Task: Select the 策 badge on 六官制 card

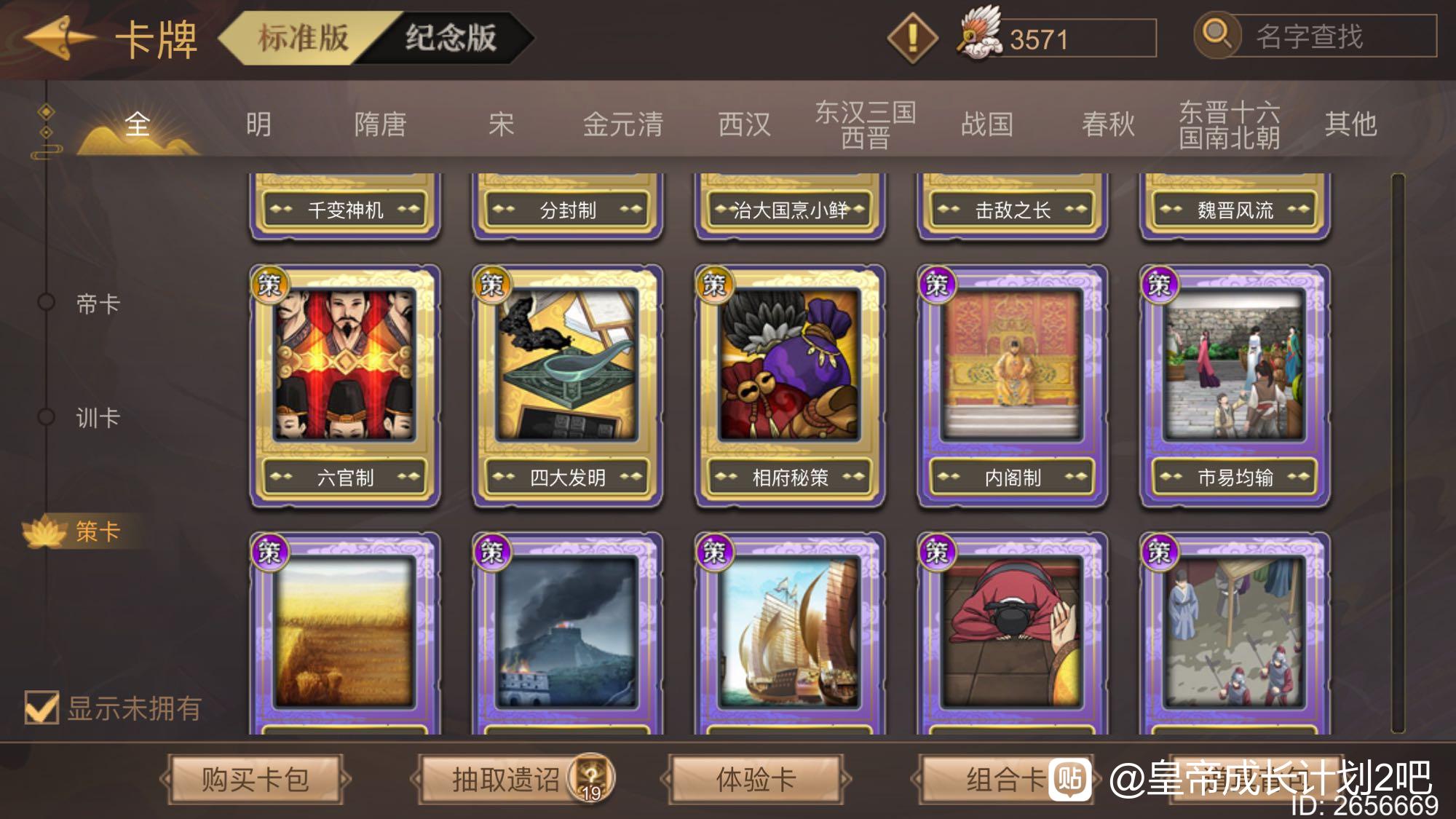Action: point(269,285)
